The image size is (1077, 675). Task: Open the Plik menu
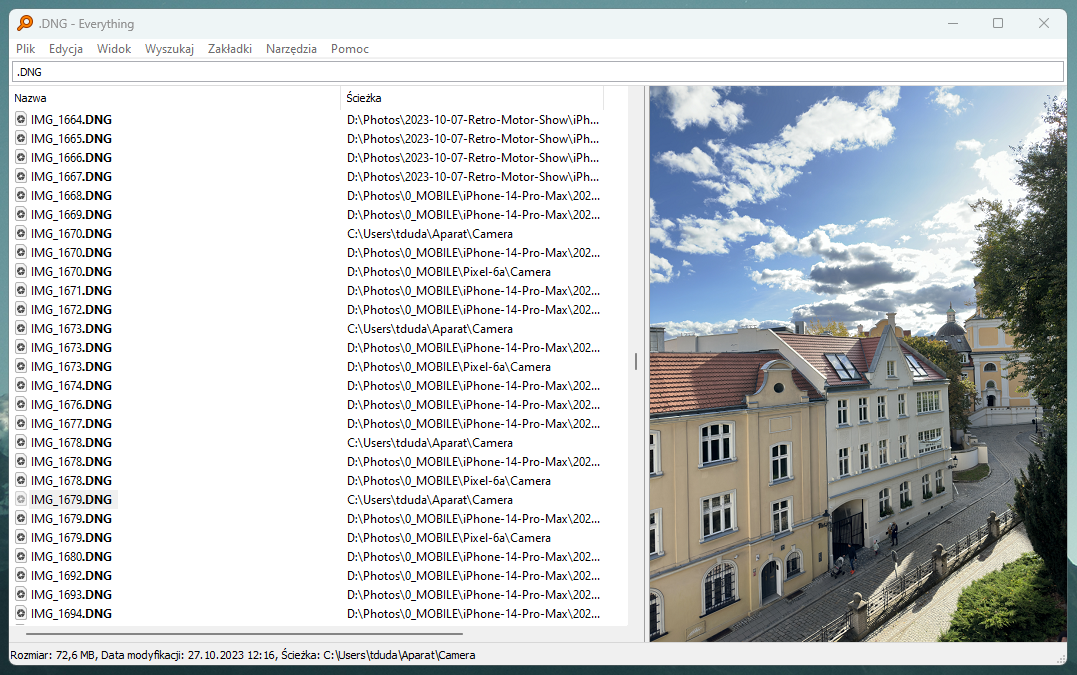[x=24, y=48]
